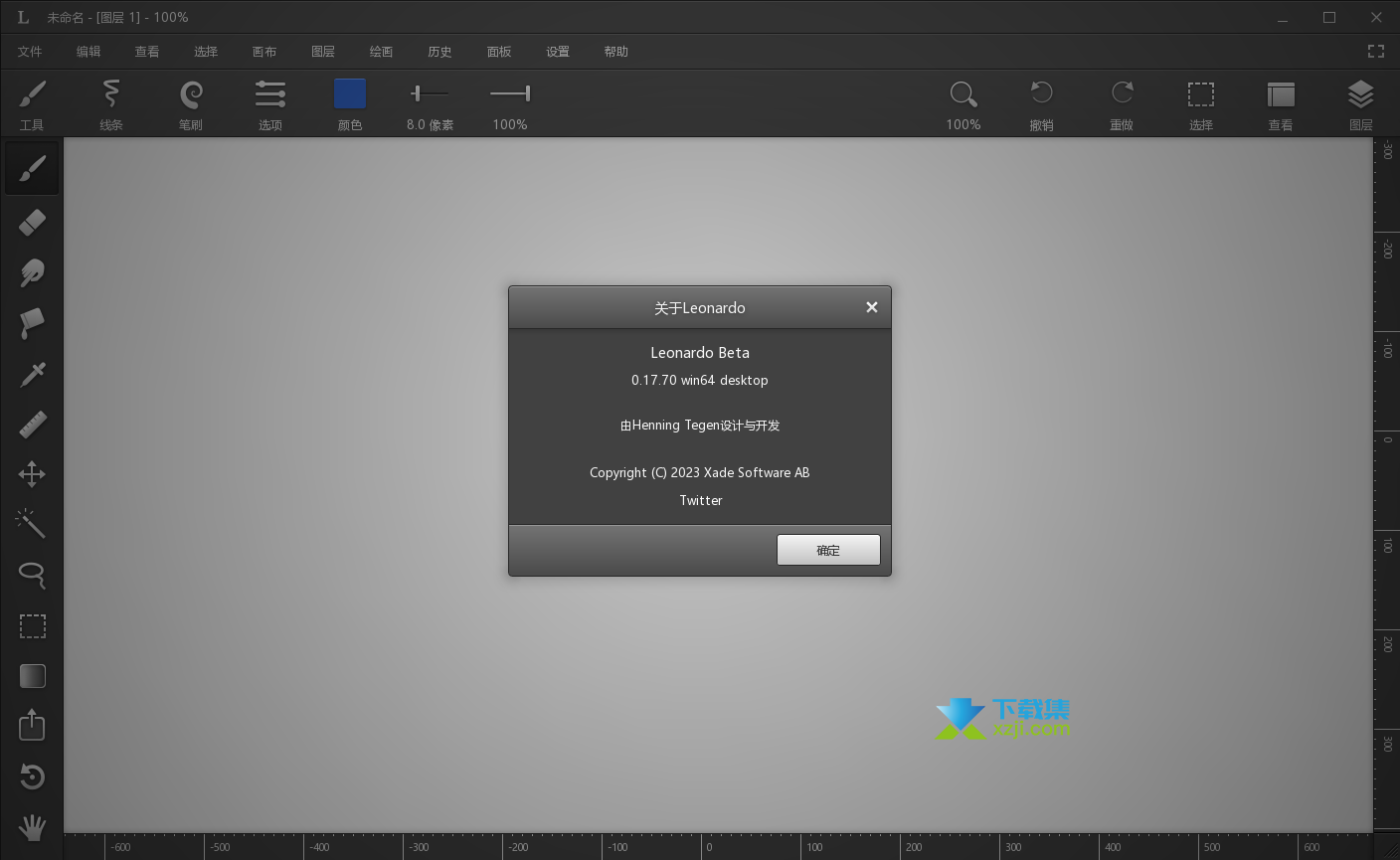
Task: Click the 由Henning Tegen设计与开发 text
Action: pos(700,425)
